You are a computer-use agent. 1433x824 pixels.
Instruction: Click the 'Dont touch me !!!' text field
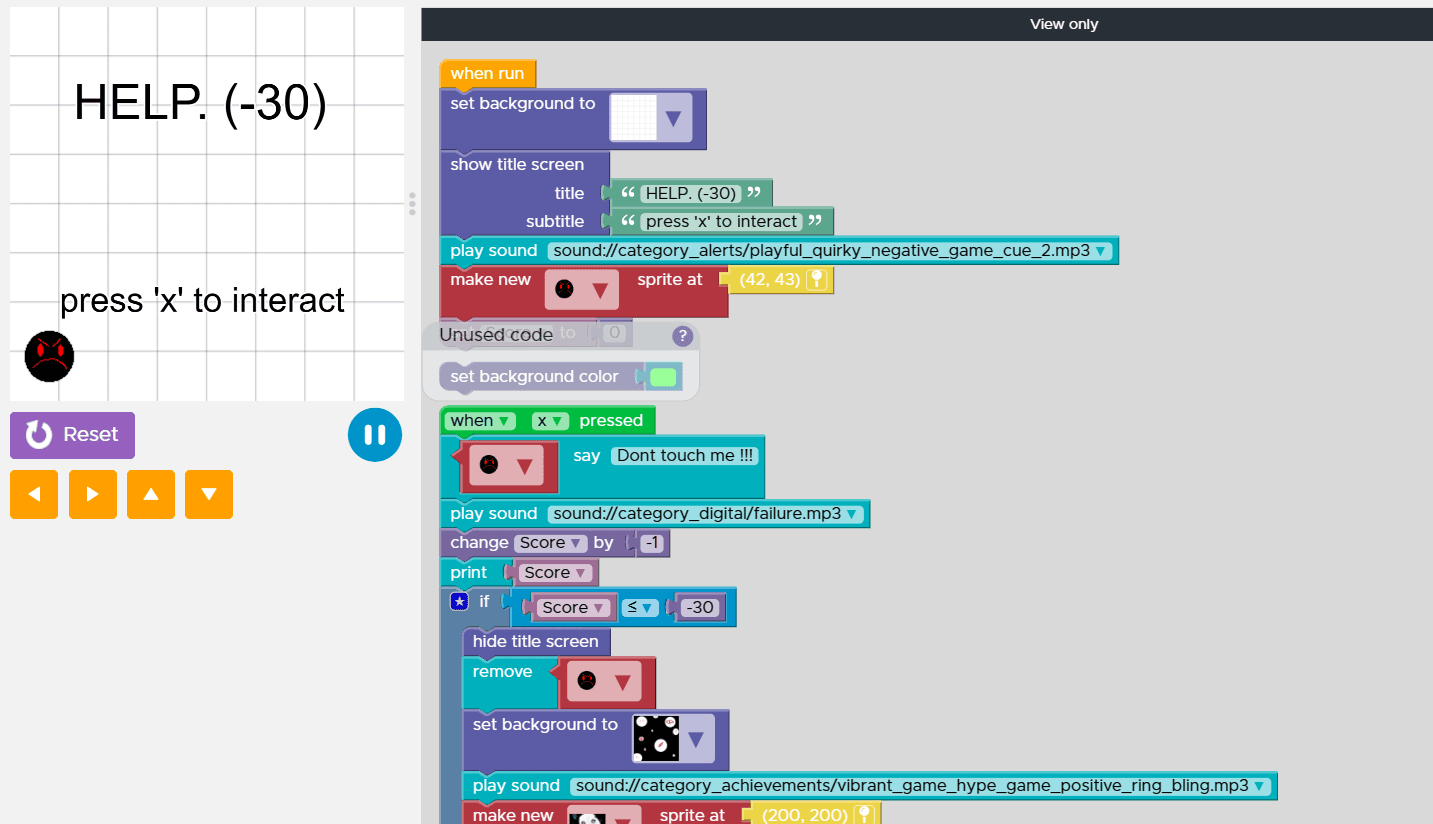(686, 456)
